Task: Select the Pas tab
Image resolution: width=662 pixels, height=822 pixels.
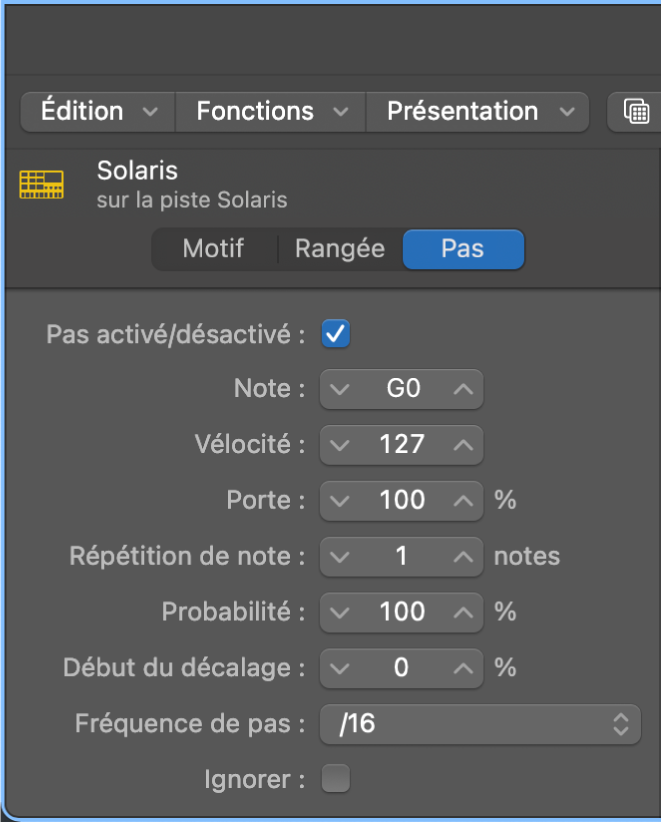Action: [x=463, y=249]
